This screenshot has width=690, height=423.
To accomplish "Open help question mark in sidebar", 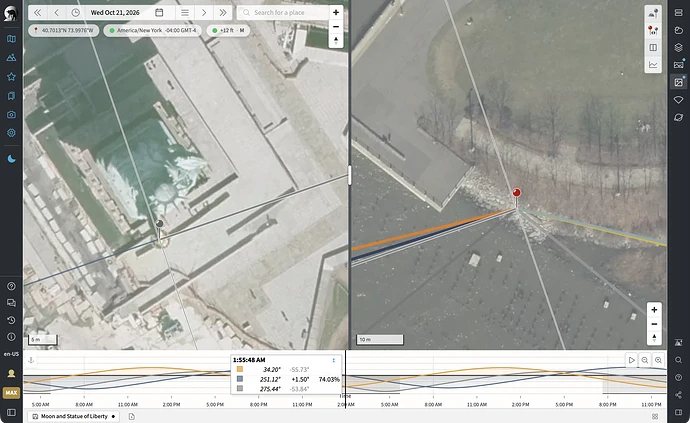I will (11, 286).
